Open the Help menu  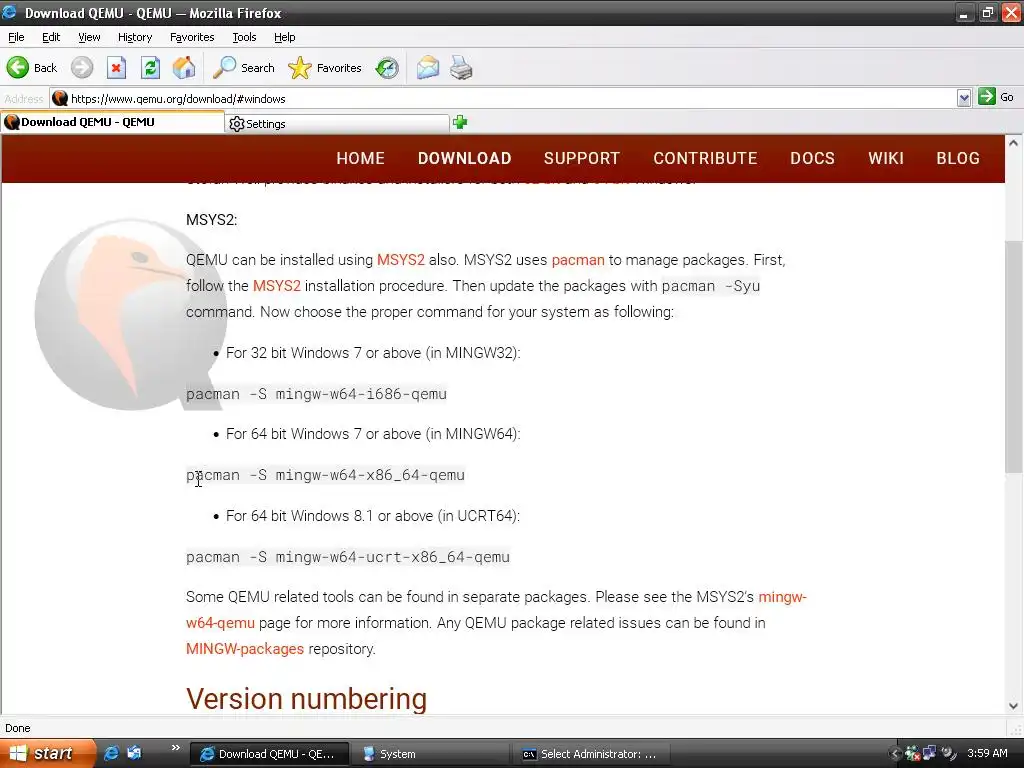[x=284, y=37]
